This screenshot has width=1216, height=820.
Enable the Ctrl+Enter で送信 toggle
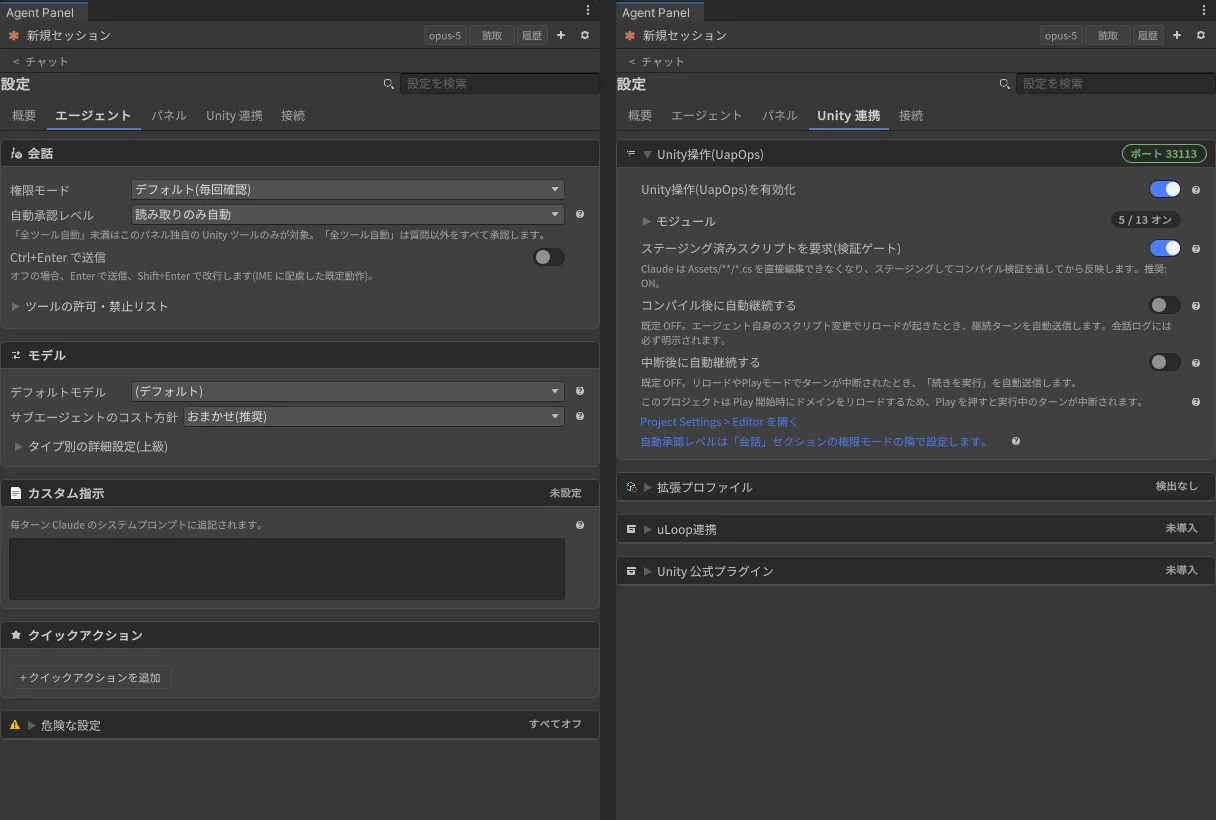coord(549,257)
